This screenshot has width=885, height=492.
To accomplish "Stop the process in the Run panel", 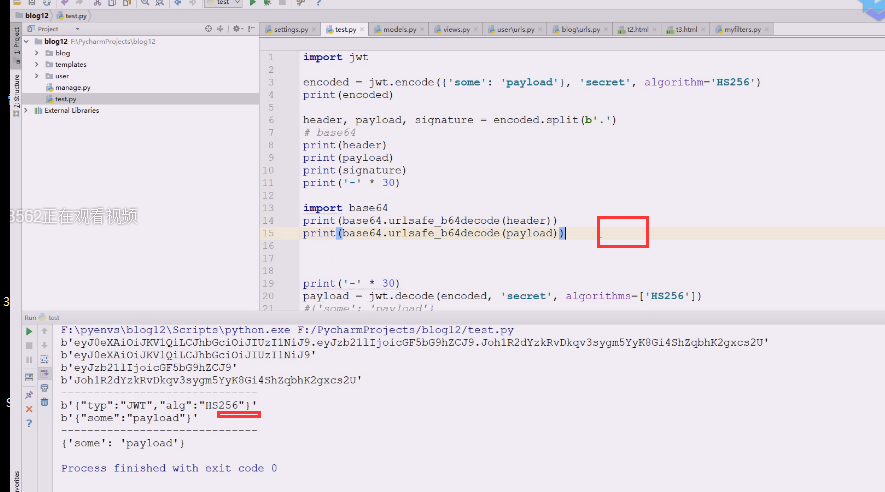I will tap(29, 345).
